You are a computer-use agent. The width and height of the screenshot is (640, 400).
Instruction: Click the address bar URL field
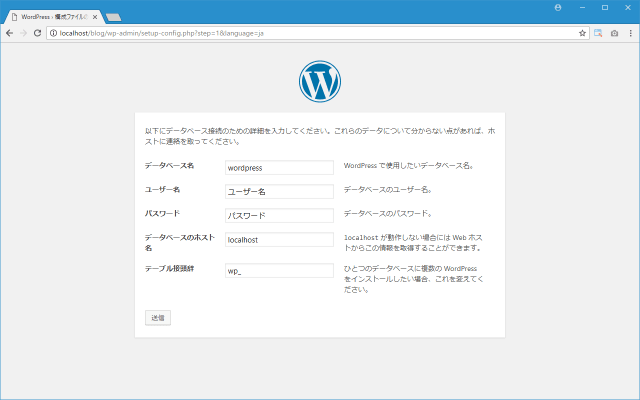pyautogui.click(x=318, y=33)
